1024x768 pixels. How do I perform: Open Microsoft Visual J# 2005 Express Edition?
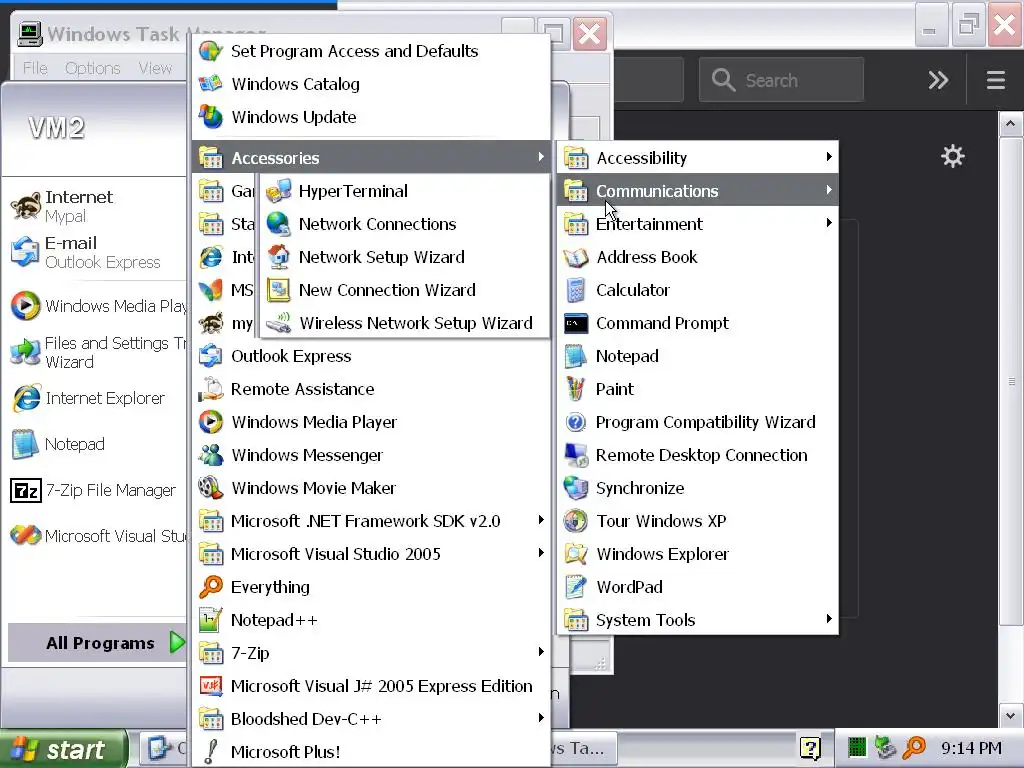pyautogui.click(x=371, y=686)
